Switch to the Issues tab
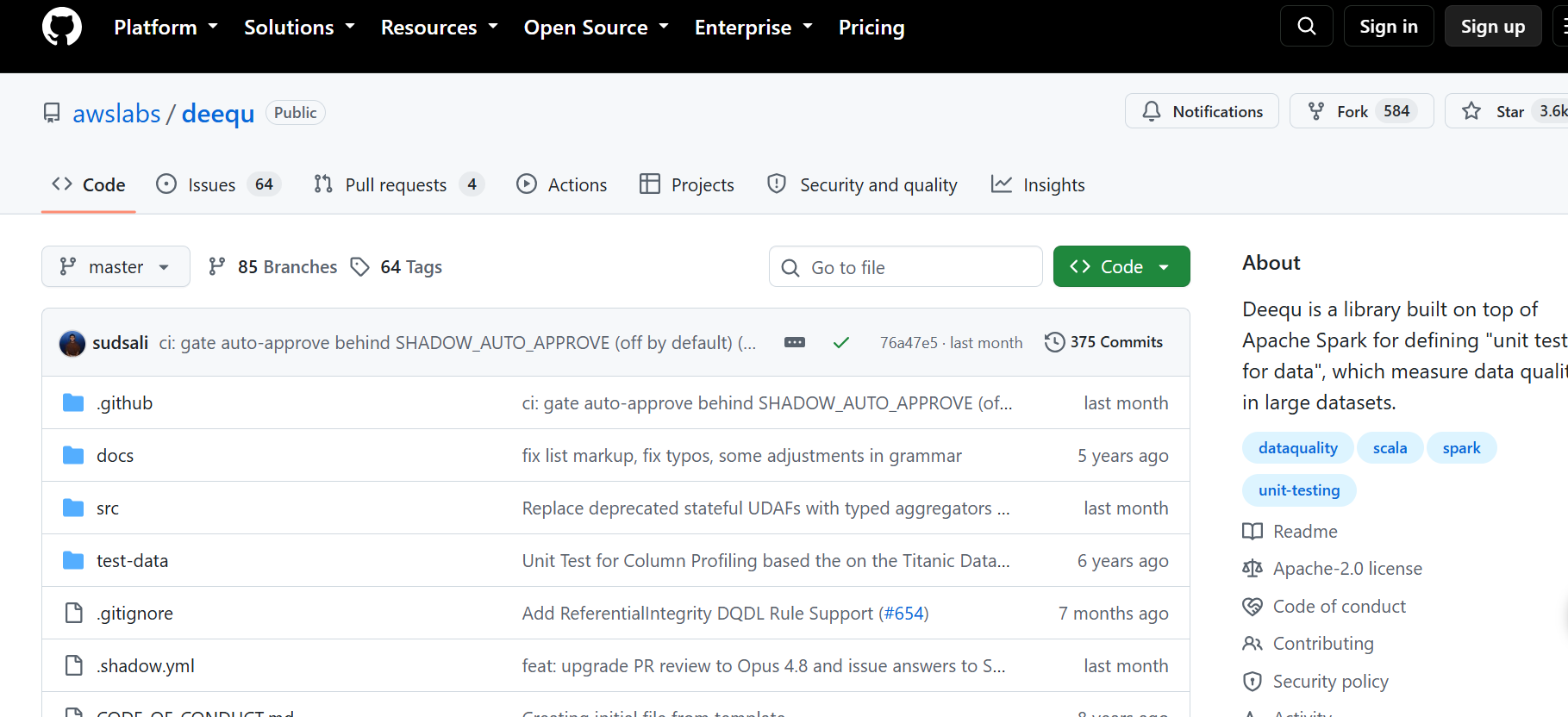The image size is (1568, 717). (x=218, y=184)
